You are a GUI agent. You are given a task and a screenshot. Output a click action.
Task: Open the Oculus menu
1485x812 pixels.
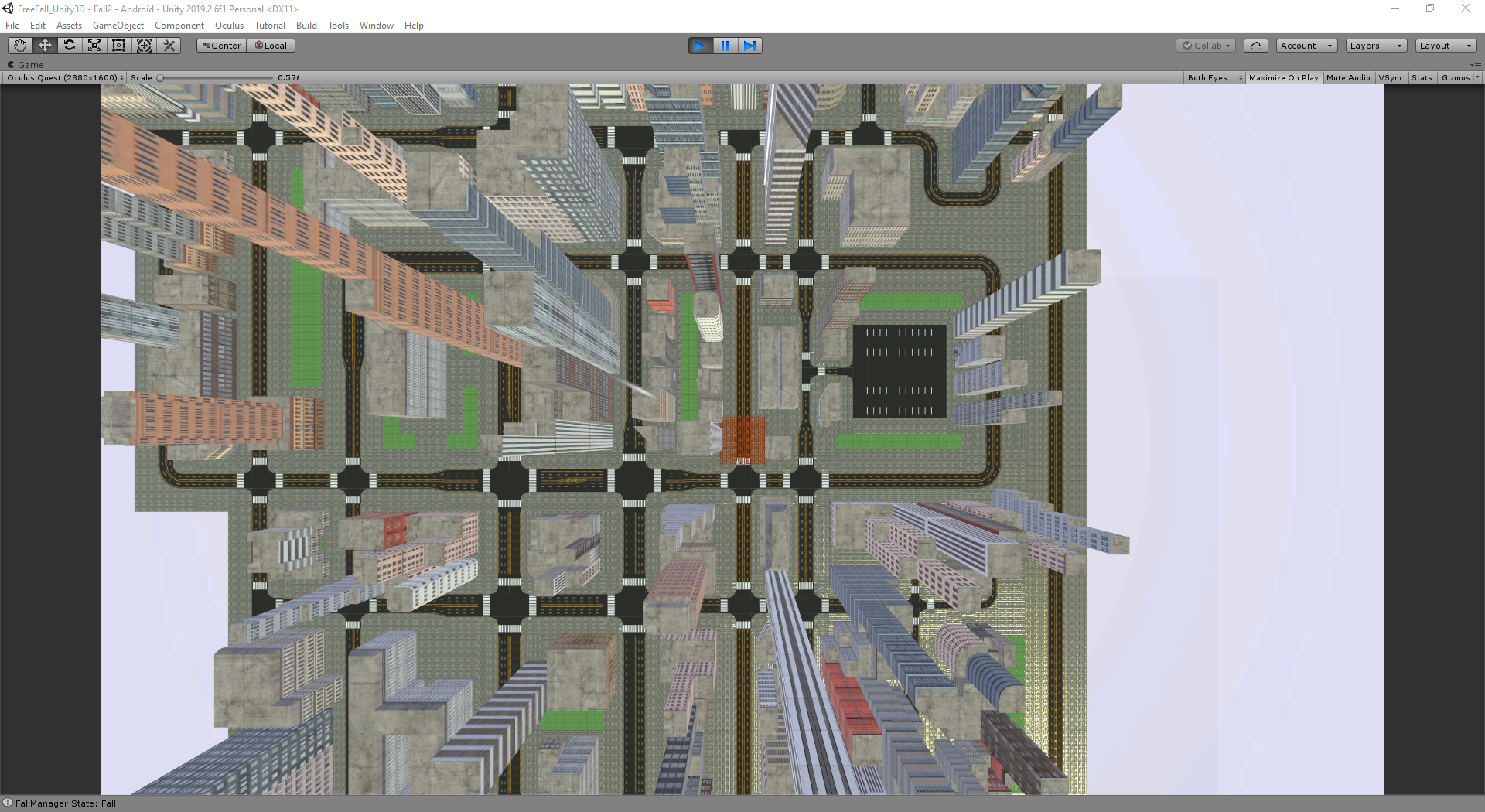[229, 26]
